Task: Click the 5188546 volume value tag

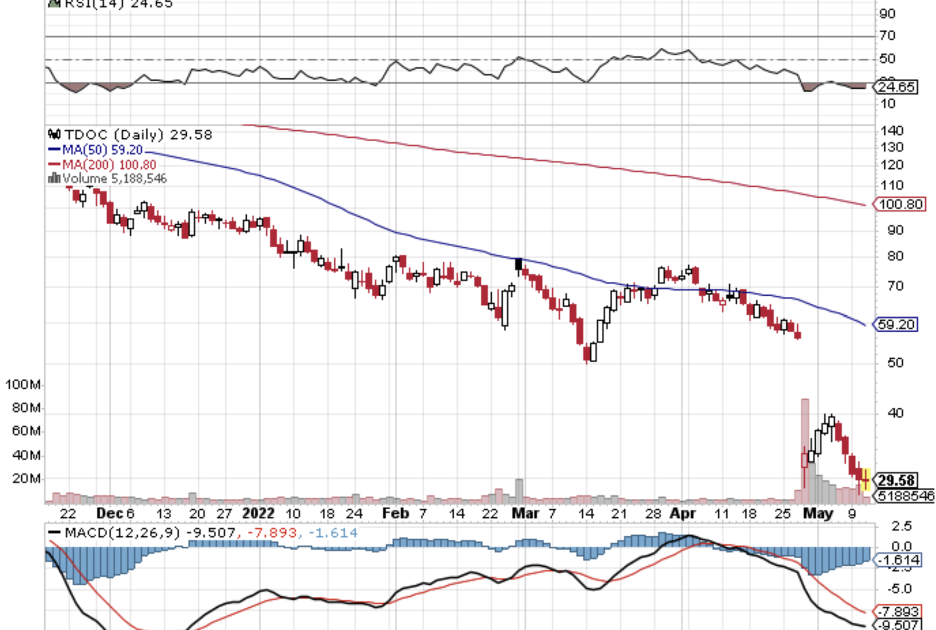Action: (x=901, y=495)
